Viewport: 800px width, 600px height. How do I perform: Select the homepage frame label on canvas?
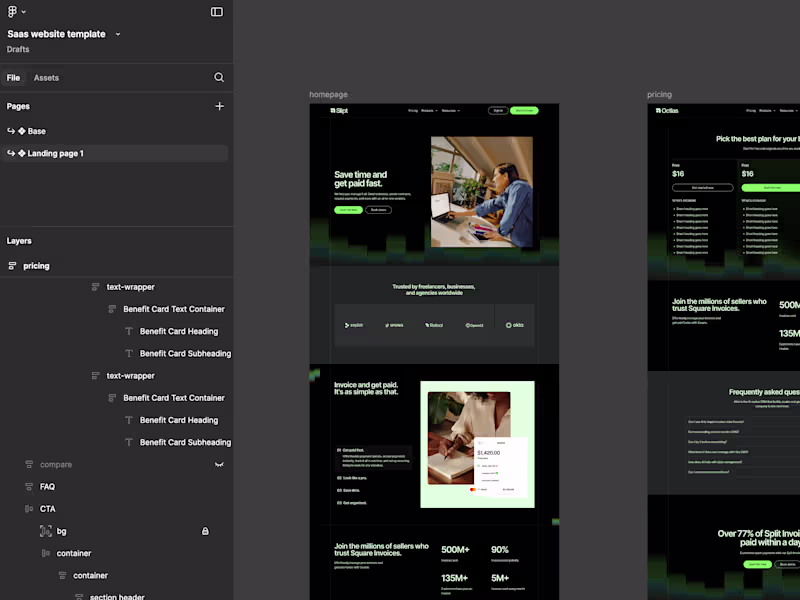[x=328, y=95]
